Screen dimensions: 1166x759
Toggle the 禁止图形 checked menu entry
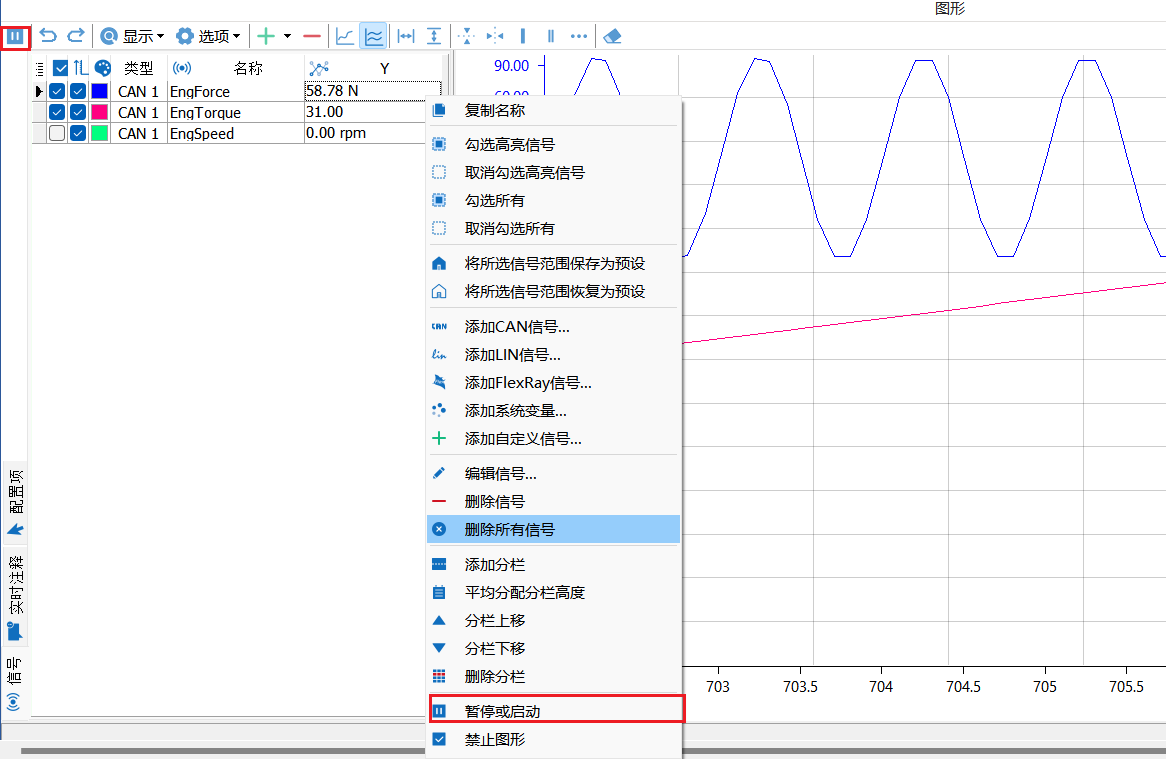pos(554,740)
